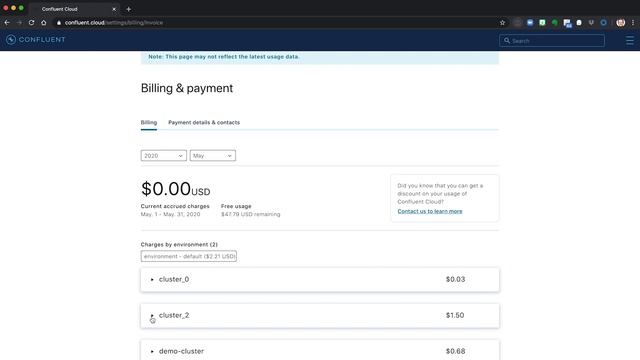Open the Chrome three-dot menu
The width and height of the screenshot is (640, 360).
pyautogui.click(x=633, y=23)
